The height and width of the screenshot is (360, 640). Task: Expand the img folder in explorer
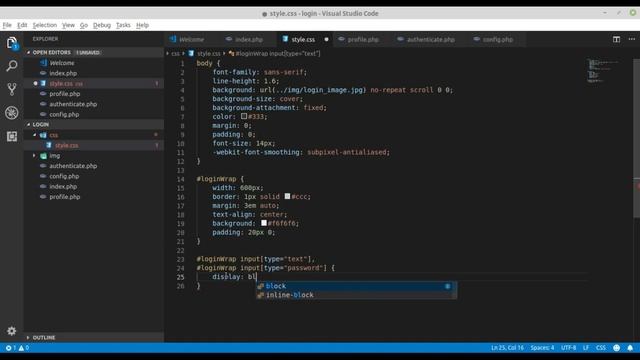click(x=34, y=156)
